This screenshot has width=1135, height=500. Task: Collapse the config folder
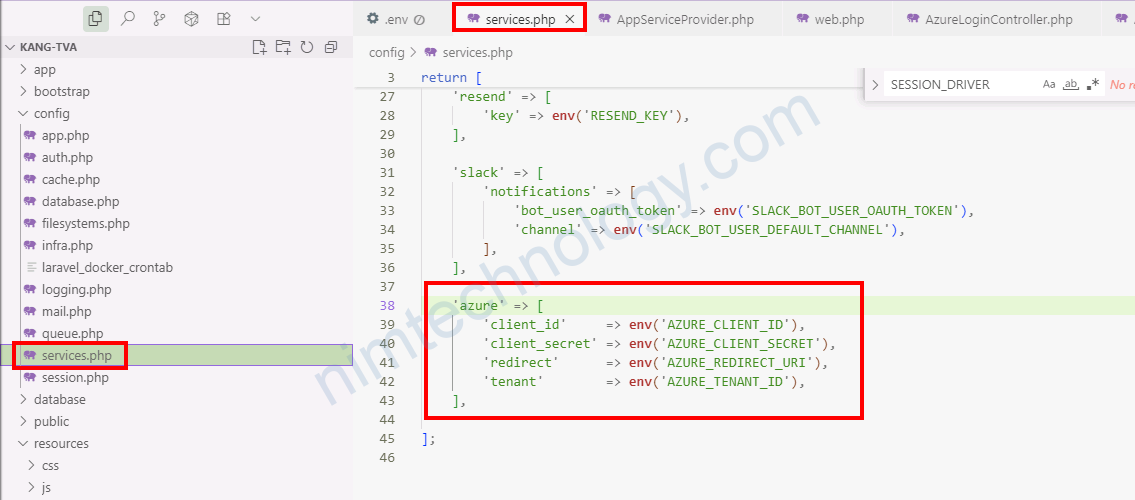[x=52, y=113]
